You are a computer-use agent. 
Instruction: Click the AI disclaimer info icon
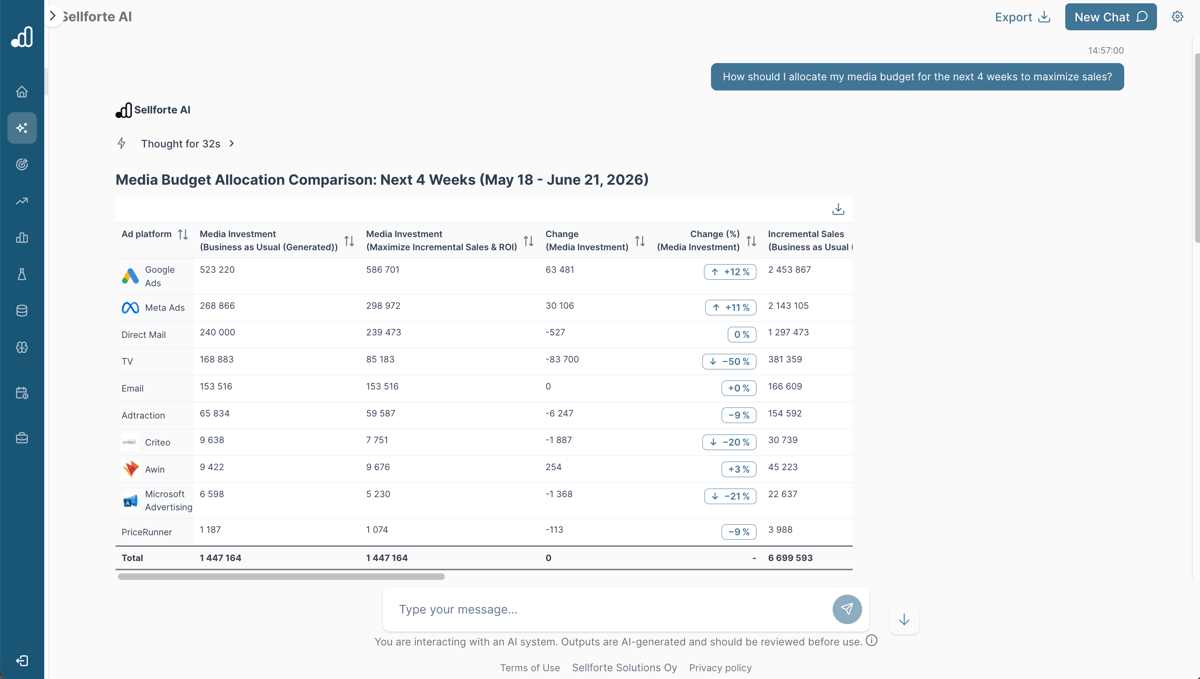pos(872,641)
